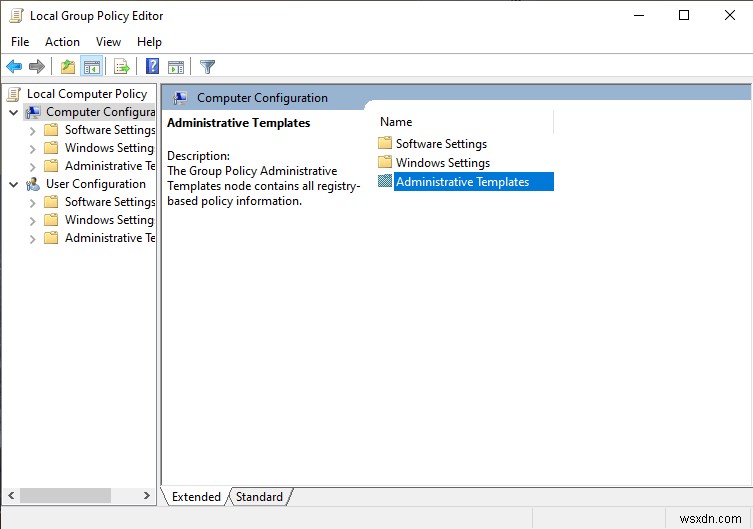This screenshot has width=753, height=529.
Task: Click the Up one level folder icon
Action: (68, 66)
